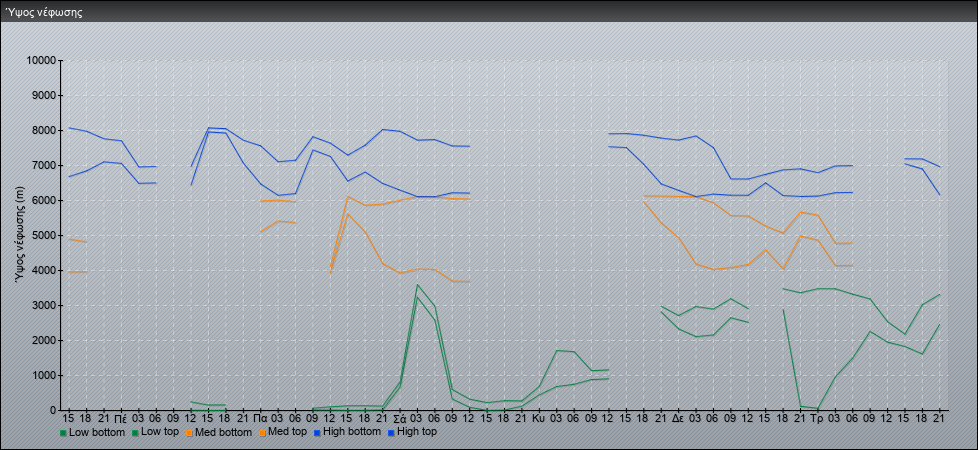This screenshot has height=450, width=978.
Task: Toggle the "Med top" legend label
Action: pyautogui.click(x=288, y=432)
